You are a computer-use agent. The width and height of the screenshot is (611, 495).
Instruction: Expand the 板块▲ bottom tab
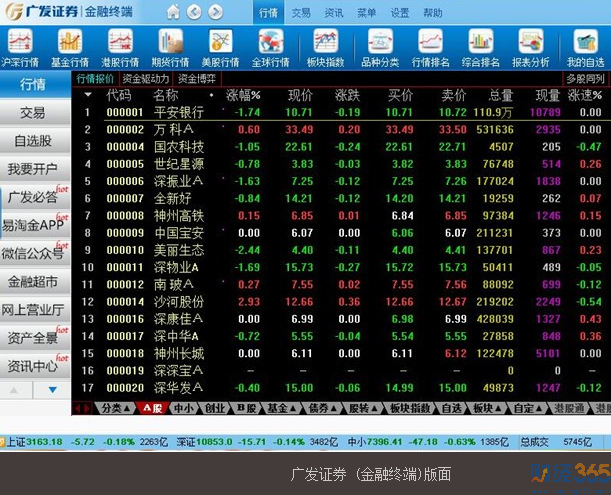click(x=487, y=408)
